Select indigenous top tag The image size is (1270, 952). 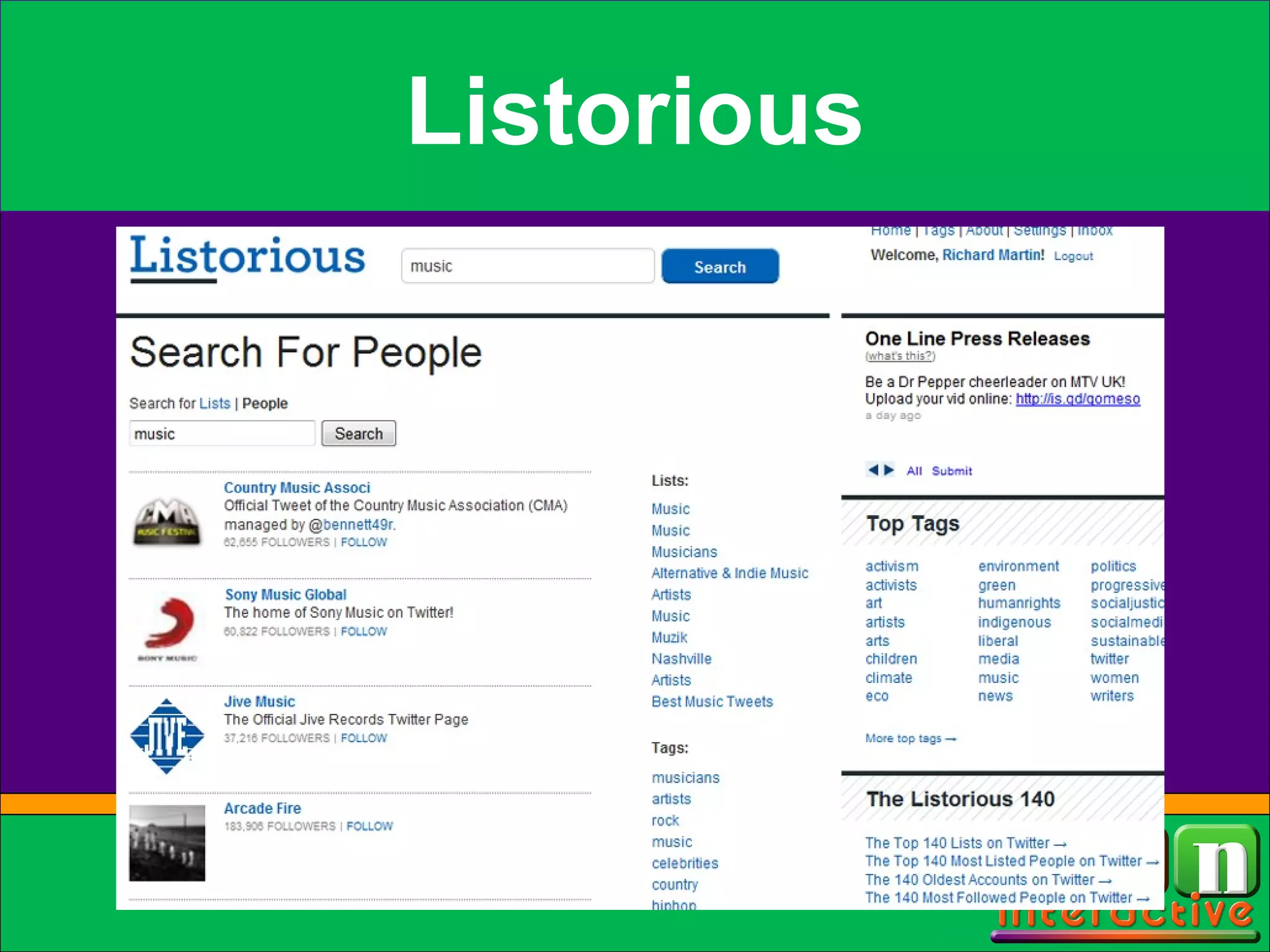[1015, 622]
